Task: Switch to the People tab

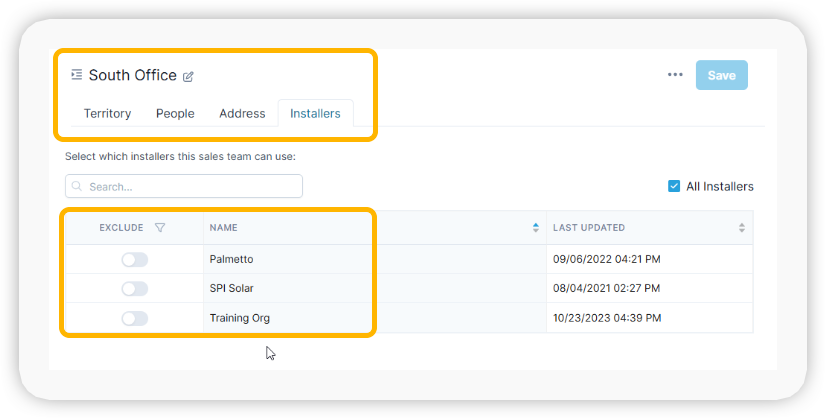Action: point(175,113)
